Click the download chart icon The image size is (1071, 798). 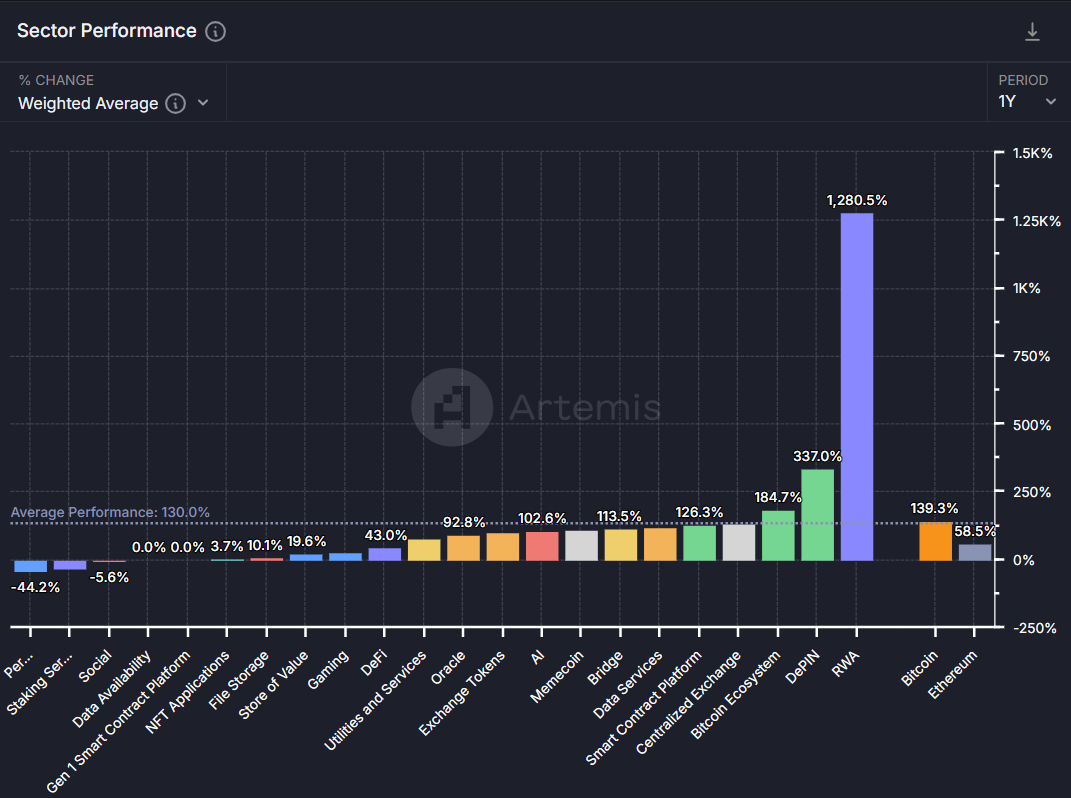[1032, 32]
